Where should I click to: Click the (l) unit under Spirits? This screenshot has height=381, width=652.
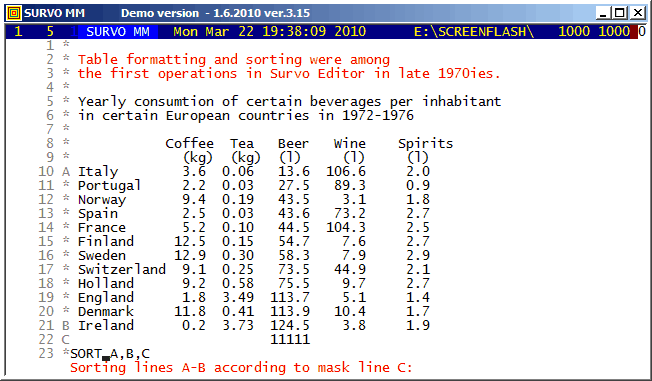[418, 158]
